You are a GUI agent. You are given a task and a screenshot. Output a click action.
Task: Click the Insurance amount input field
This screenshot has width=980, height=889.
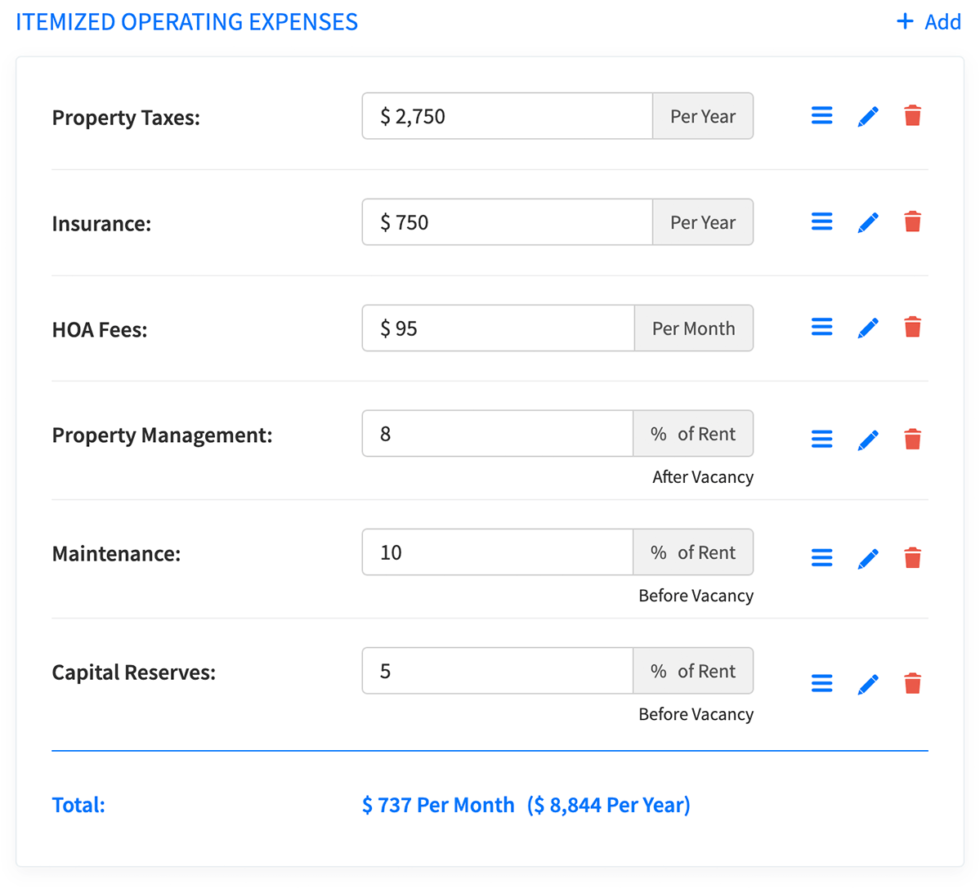point(506,221)
